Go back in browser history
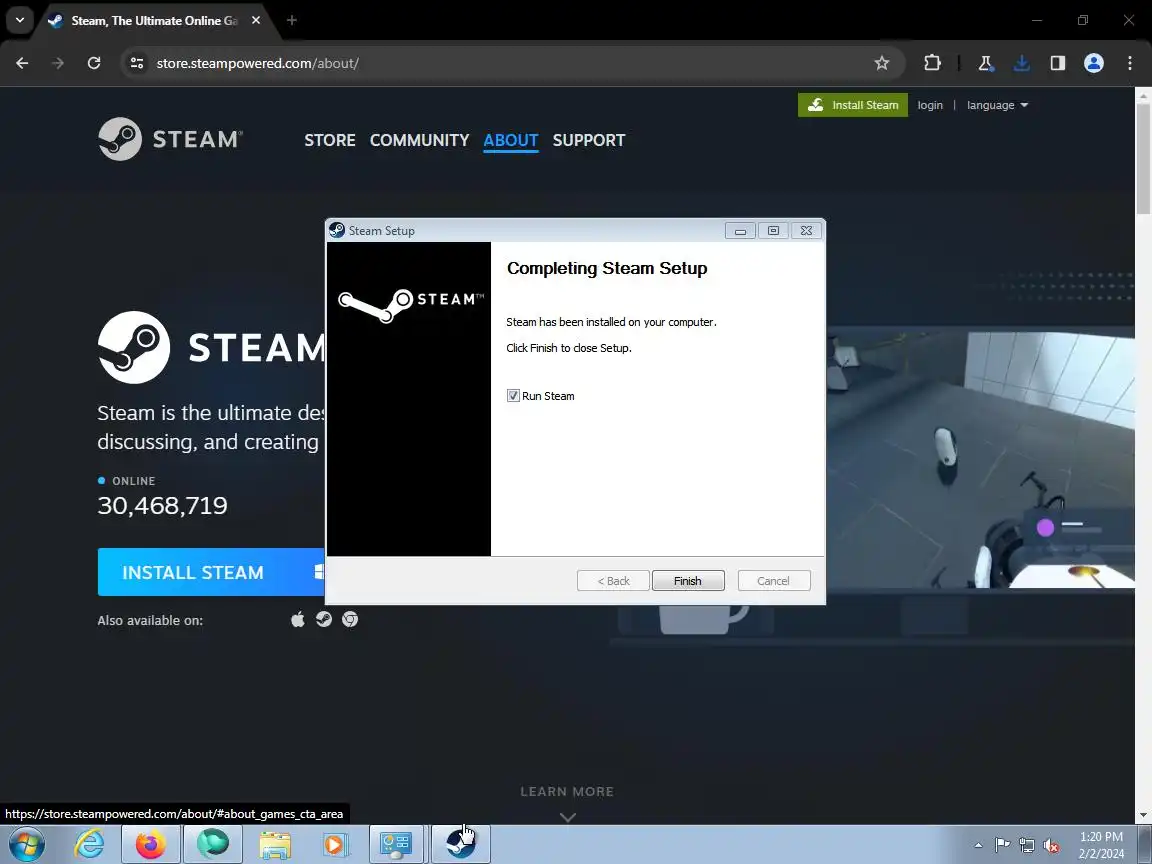 pyautogui.click(x=22, y=63)
